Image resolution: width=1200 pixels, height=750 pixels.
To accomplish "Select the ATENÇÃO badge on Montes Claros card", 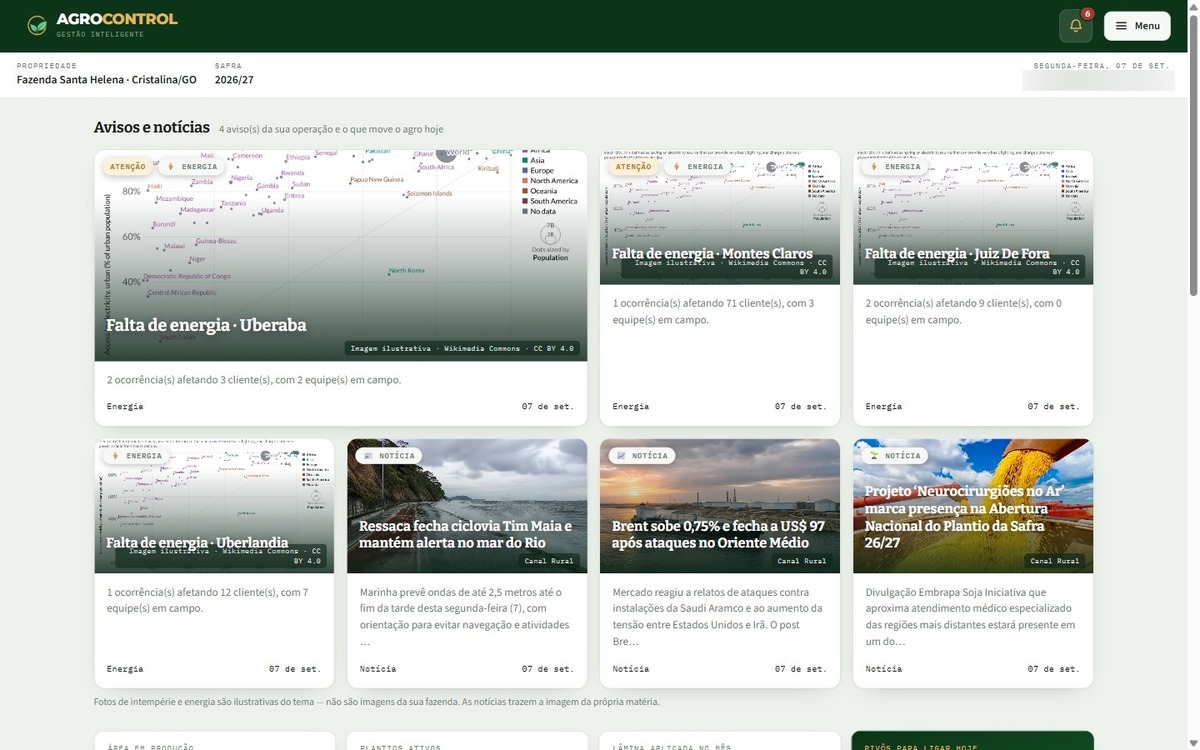I will [633, 167].
